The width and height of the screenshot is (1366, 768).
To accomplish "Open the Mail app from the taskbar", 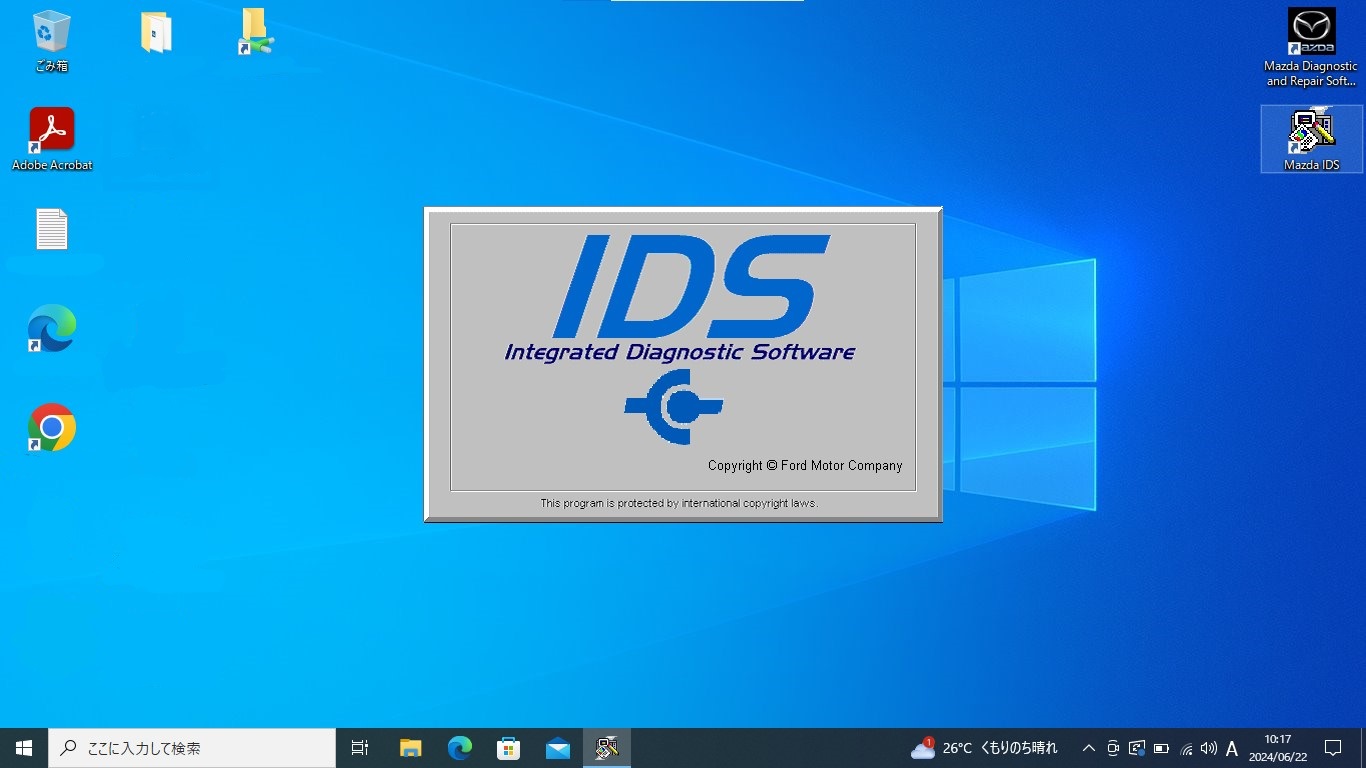I will pyautogui.click(x=557, y=748).
